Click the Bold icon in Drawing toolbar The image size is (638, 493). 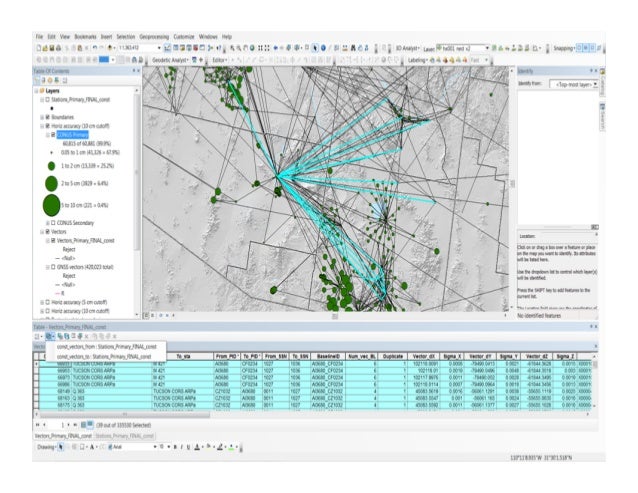175,447
